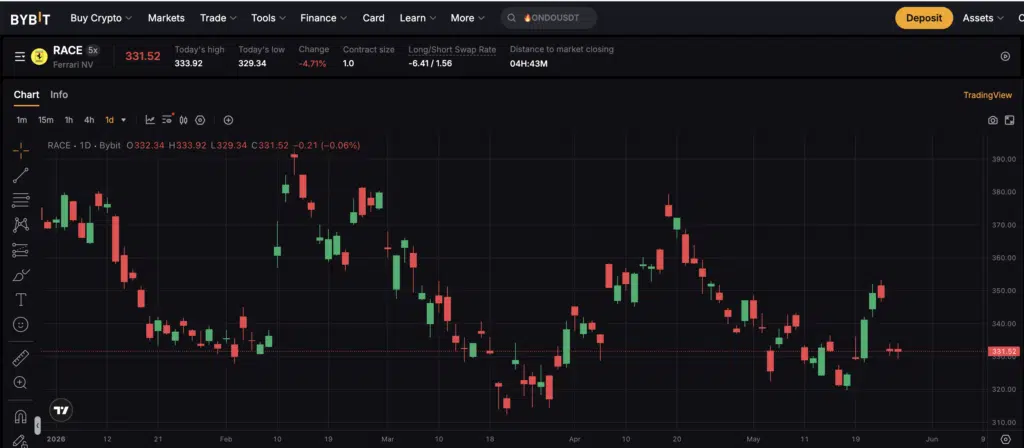Click the TradingView link

click(x=987, y=95)
